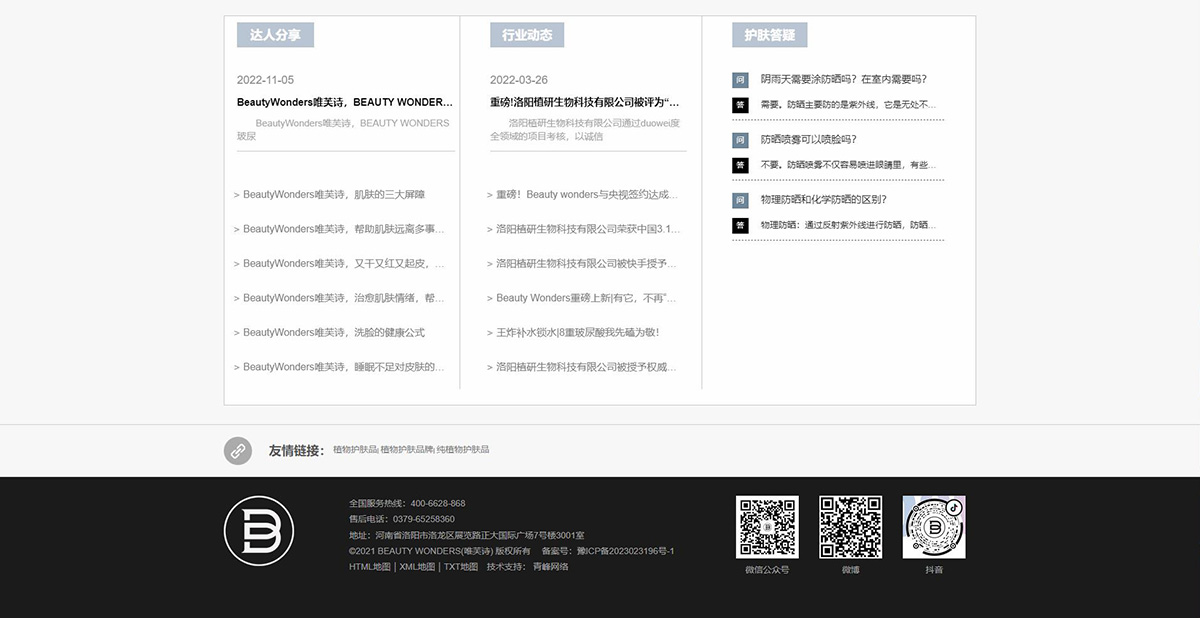Click the 问 icon beside 阴雨天需要涂防晒吗
This screenshot has width=1200, height=618.
coord(740,80)
